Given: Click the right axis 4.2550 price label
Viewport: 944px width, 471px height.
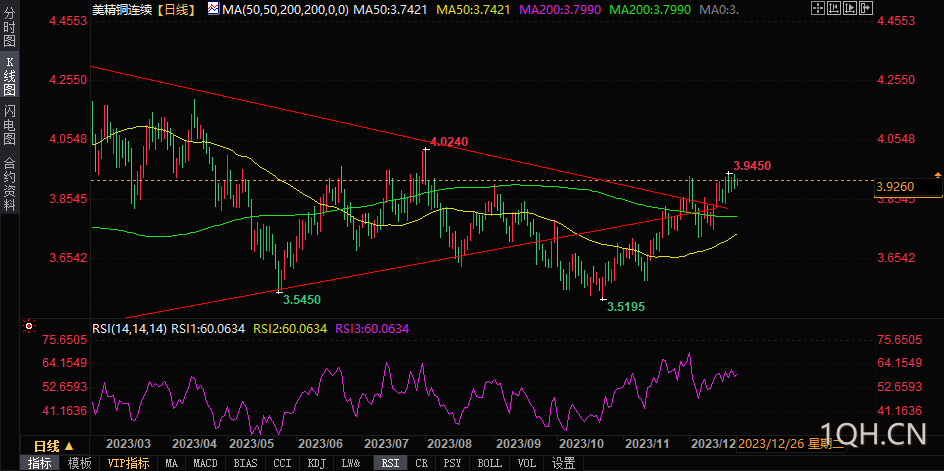Looking at the screenshot, I should click(x=896, y=80).
